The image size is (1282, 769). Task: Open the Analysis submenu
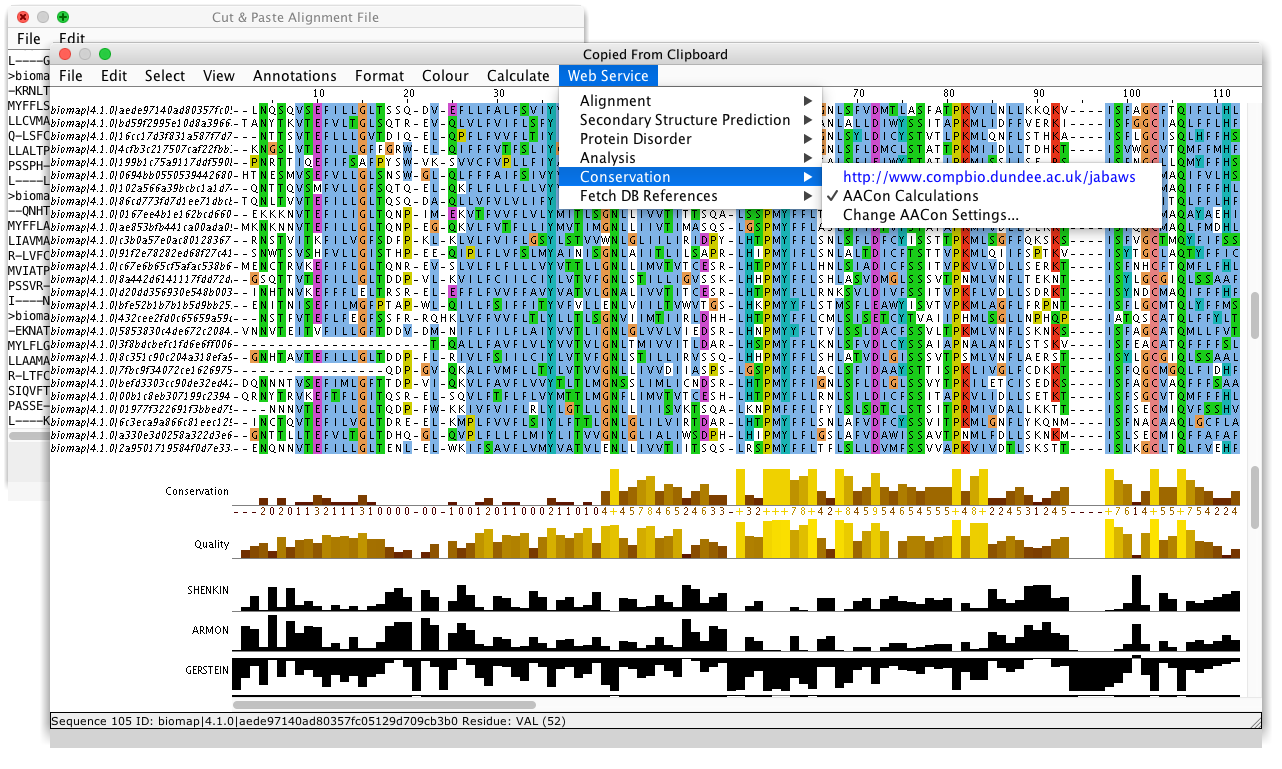point(607,158)
